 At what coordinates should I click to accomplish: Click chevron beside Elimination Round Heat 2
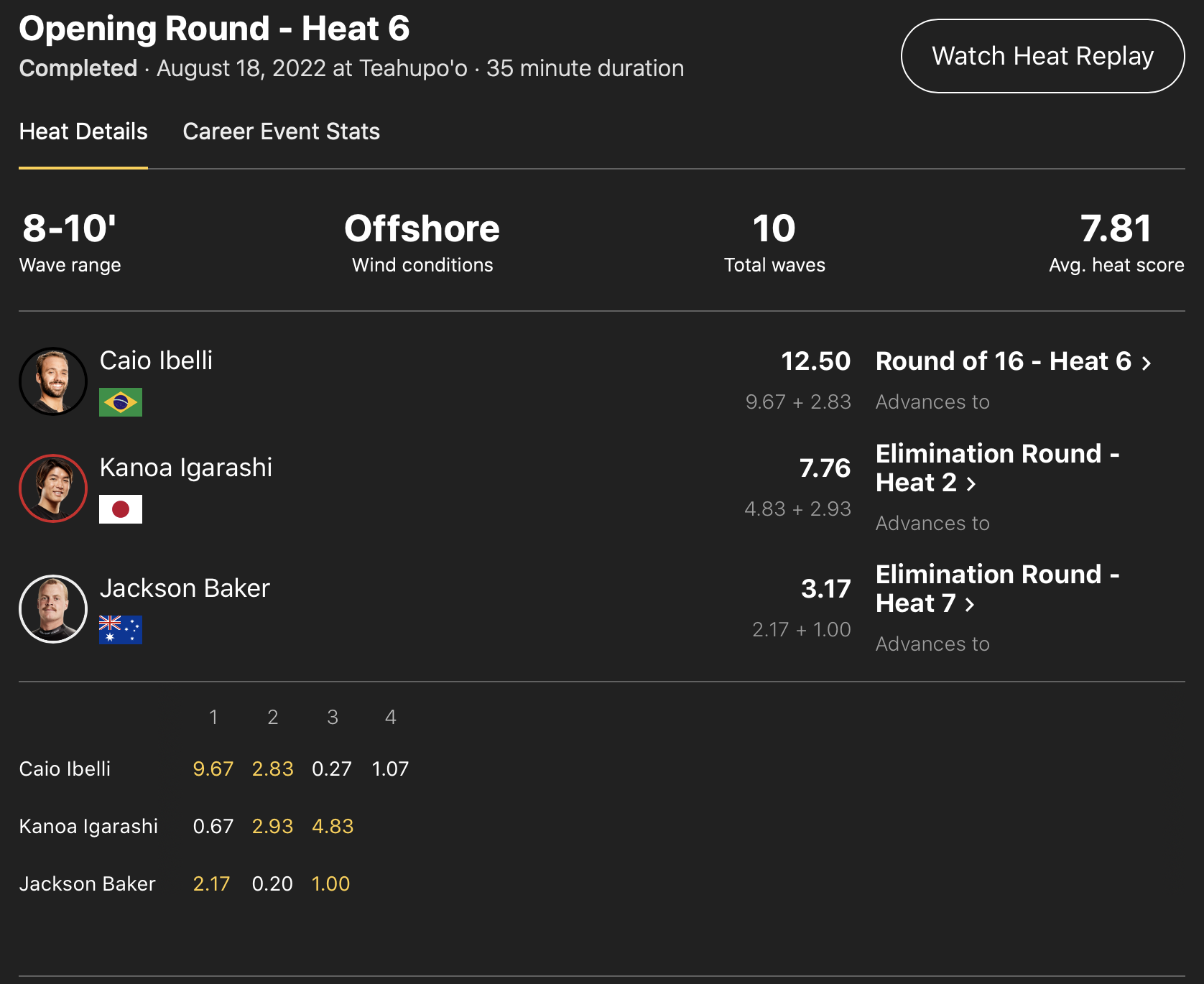[x=971, y=484]
